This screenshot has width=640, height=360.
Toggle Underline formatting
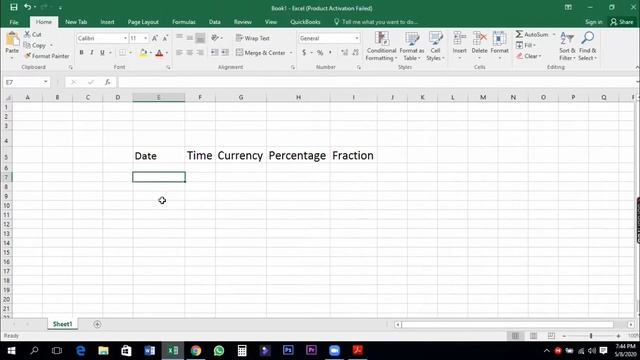102,53
